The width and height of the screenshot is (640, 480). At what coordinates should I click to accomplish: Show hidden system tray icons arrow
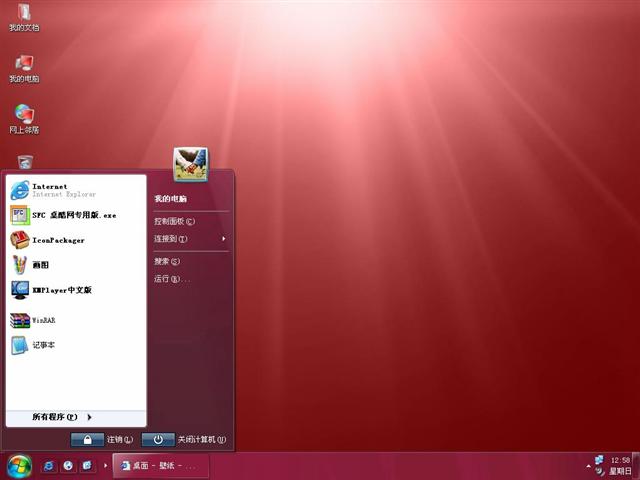tap(589, 466)
